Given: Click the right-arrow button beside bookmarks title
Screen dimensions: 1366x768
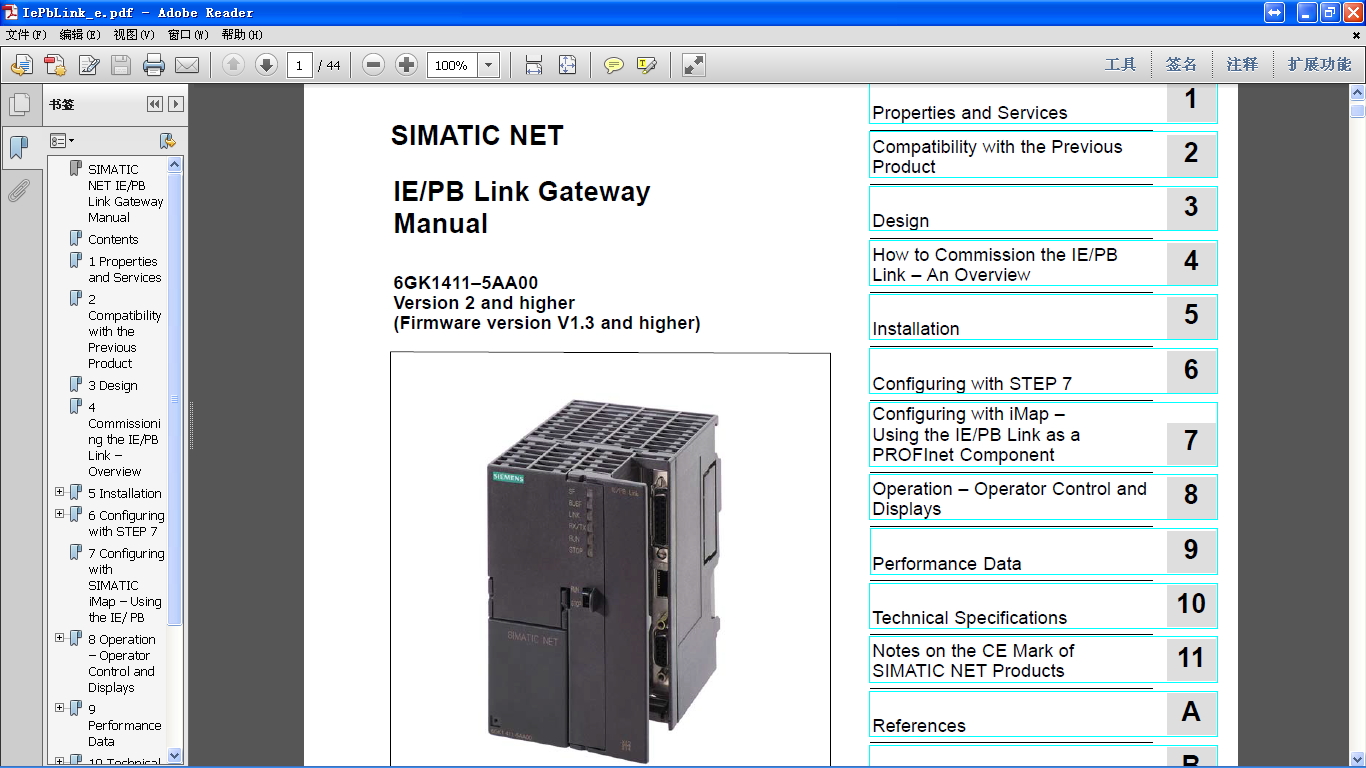Looking at the screenshot, I should pyautogui.click(x=176, y=104).
